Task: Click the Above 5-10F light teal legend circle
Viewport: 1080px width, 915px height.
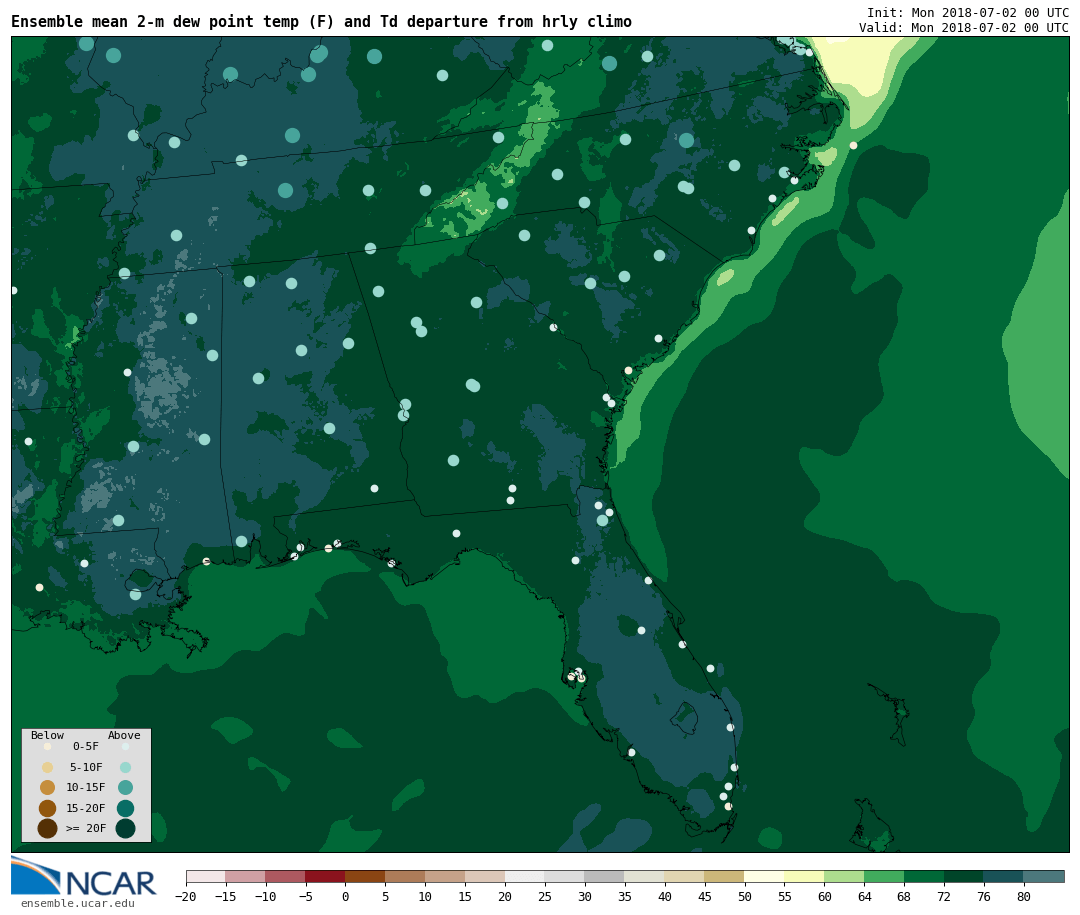Action: (125, 768)
